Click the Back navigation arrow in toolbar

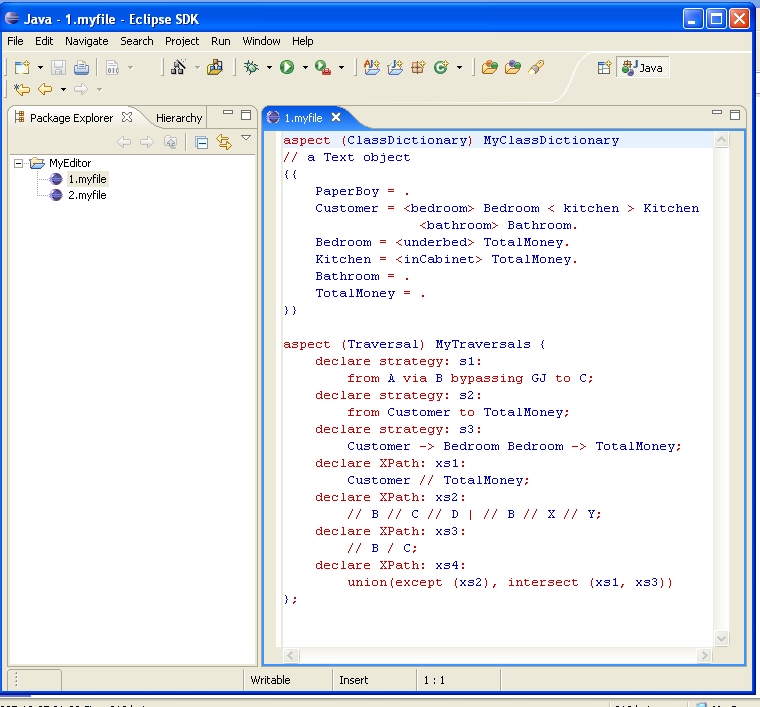click(45, 89)
